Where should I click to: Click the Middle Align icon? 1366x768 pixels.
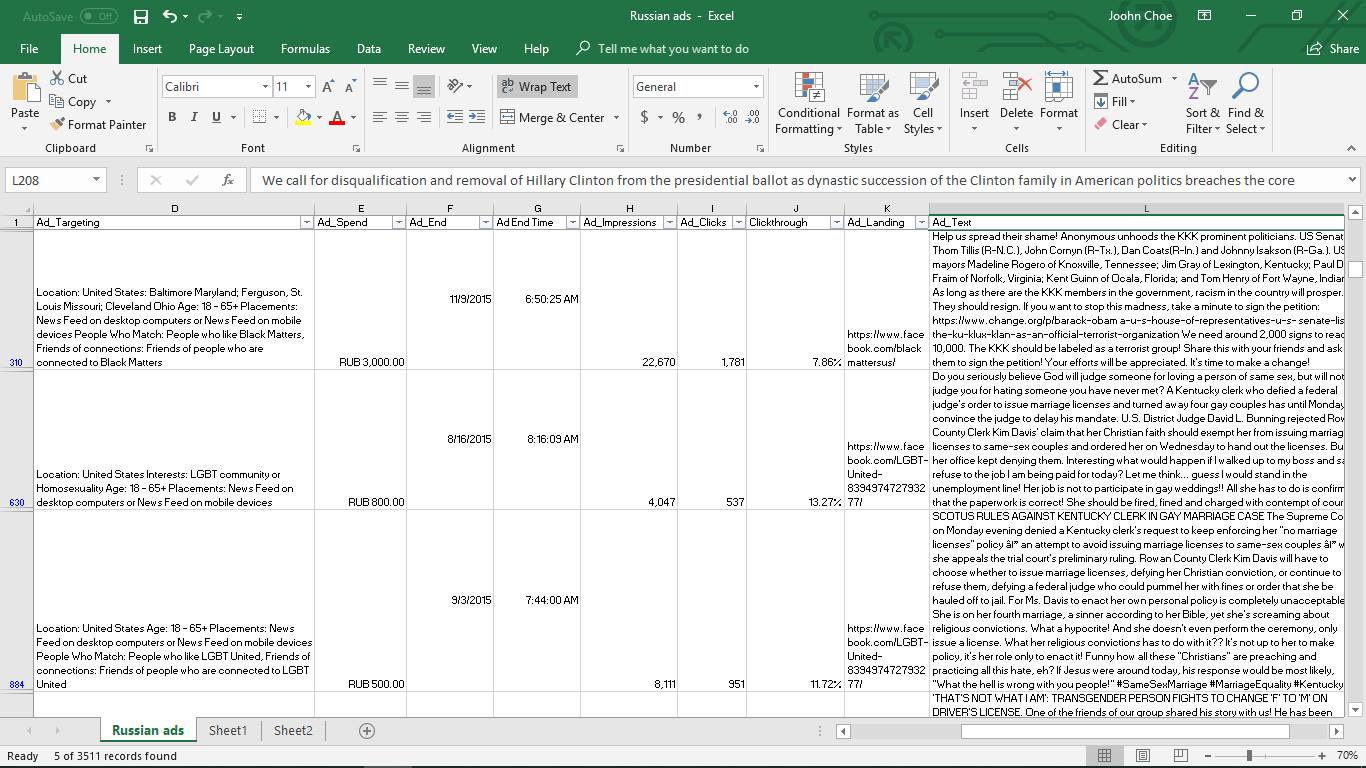(x=401, y=86)
